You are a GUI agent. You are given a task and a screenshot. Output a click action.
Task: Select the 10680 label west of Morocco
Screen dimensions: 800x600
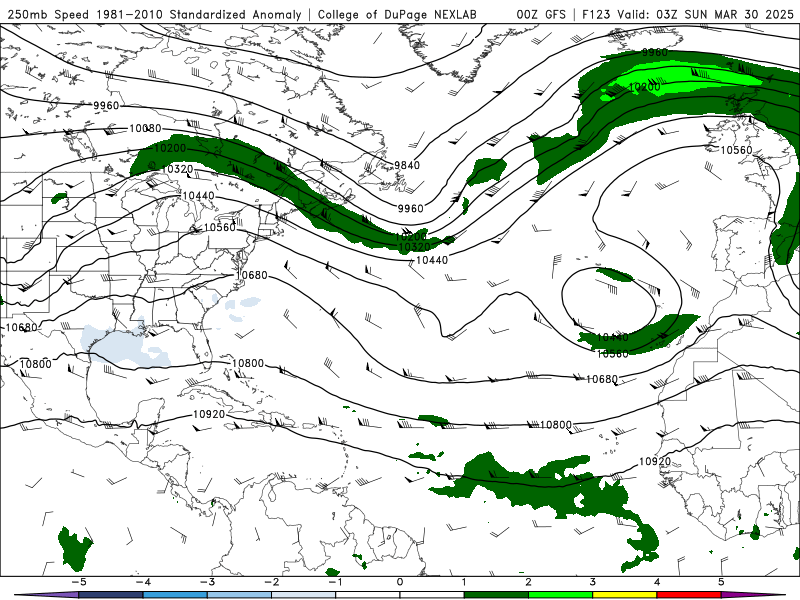click(x=602, y=380)
